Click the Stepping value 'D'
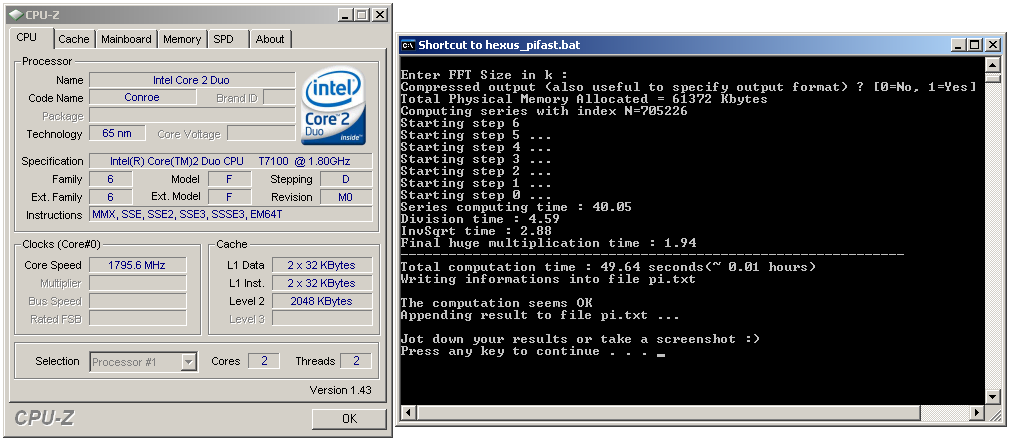The height and width of the screenshot is (442, 1011). [x=346, y=179]
